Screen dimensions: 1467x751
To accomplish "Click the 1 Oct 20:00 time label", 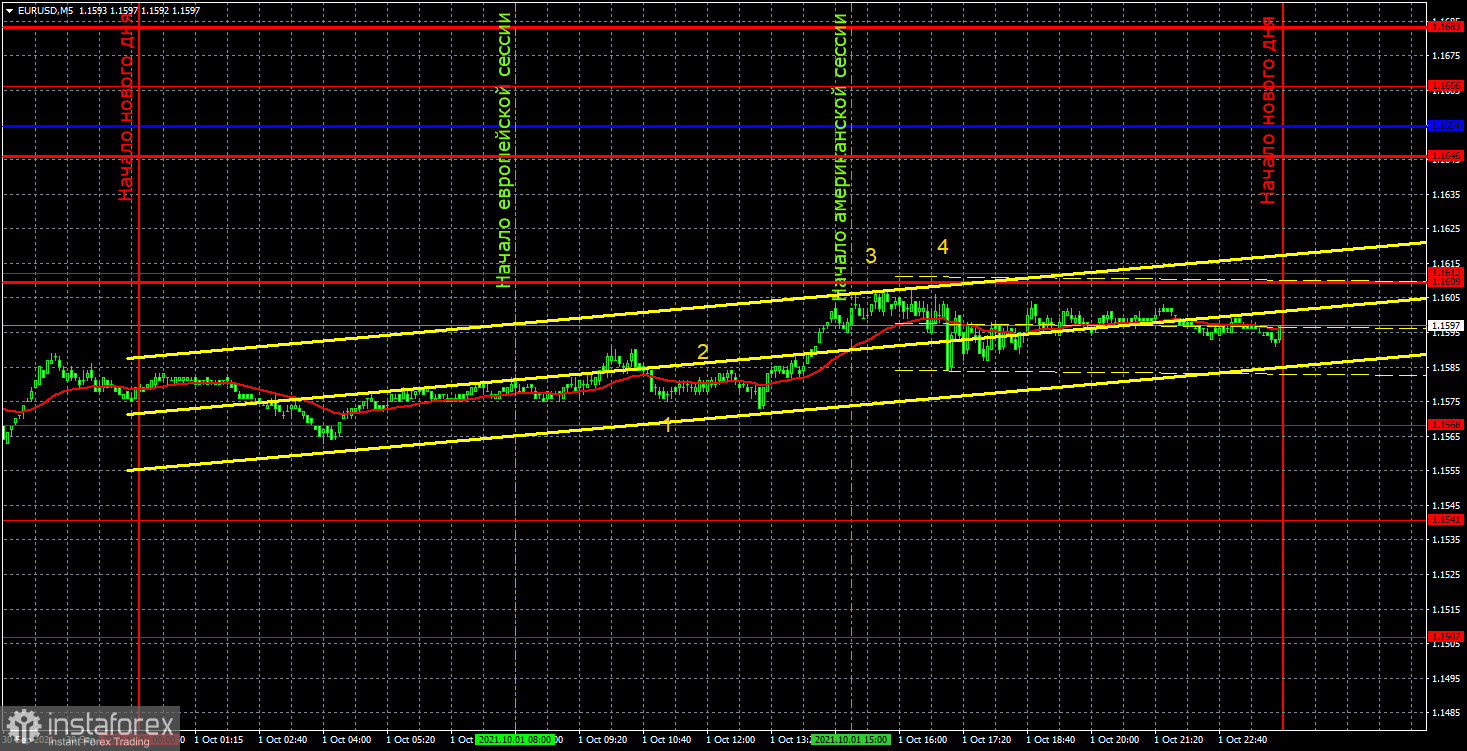I will pyautogui.click(x=1117, y=740).
